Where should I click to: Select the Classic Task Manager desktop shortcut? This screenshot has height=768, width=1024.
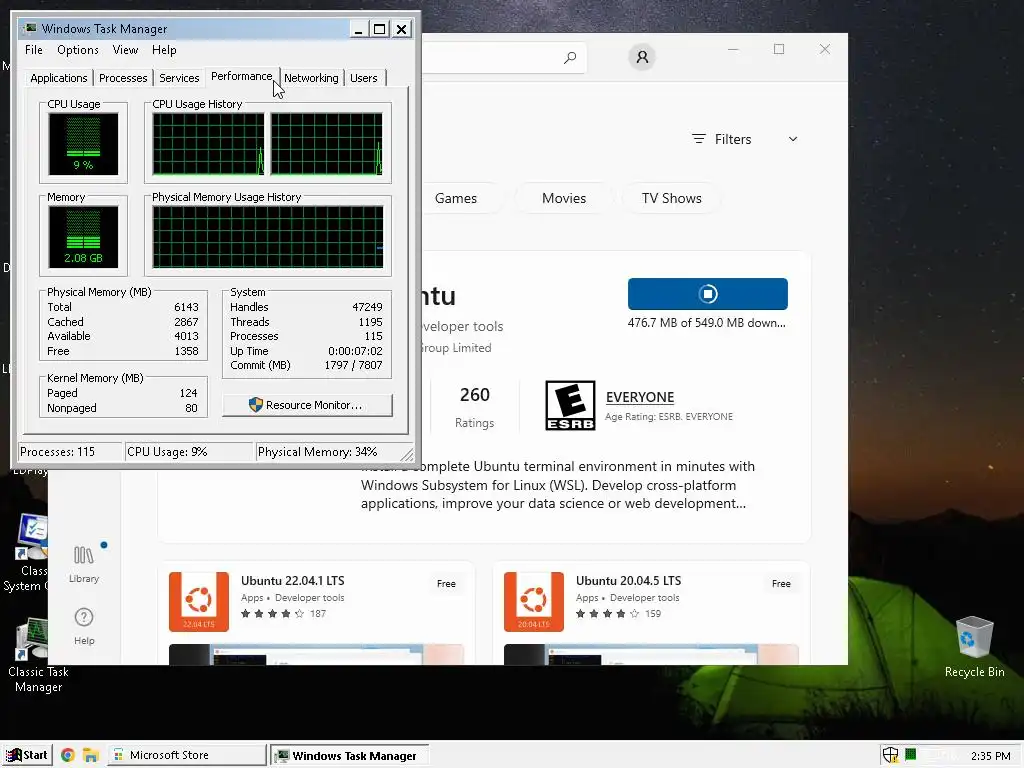coord(38,655)
